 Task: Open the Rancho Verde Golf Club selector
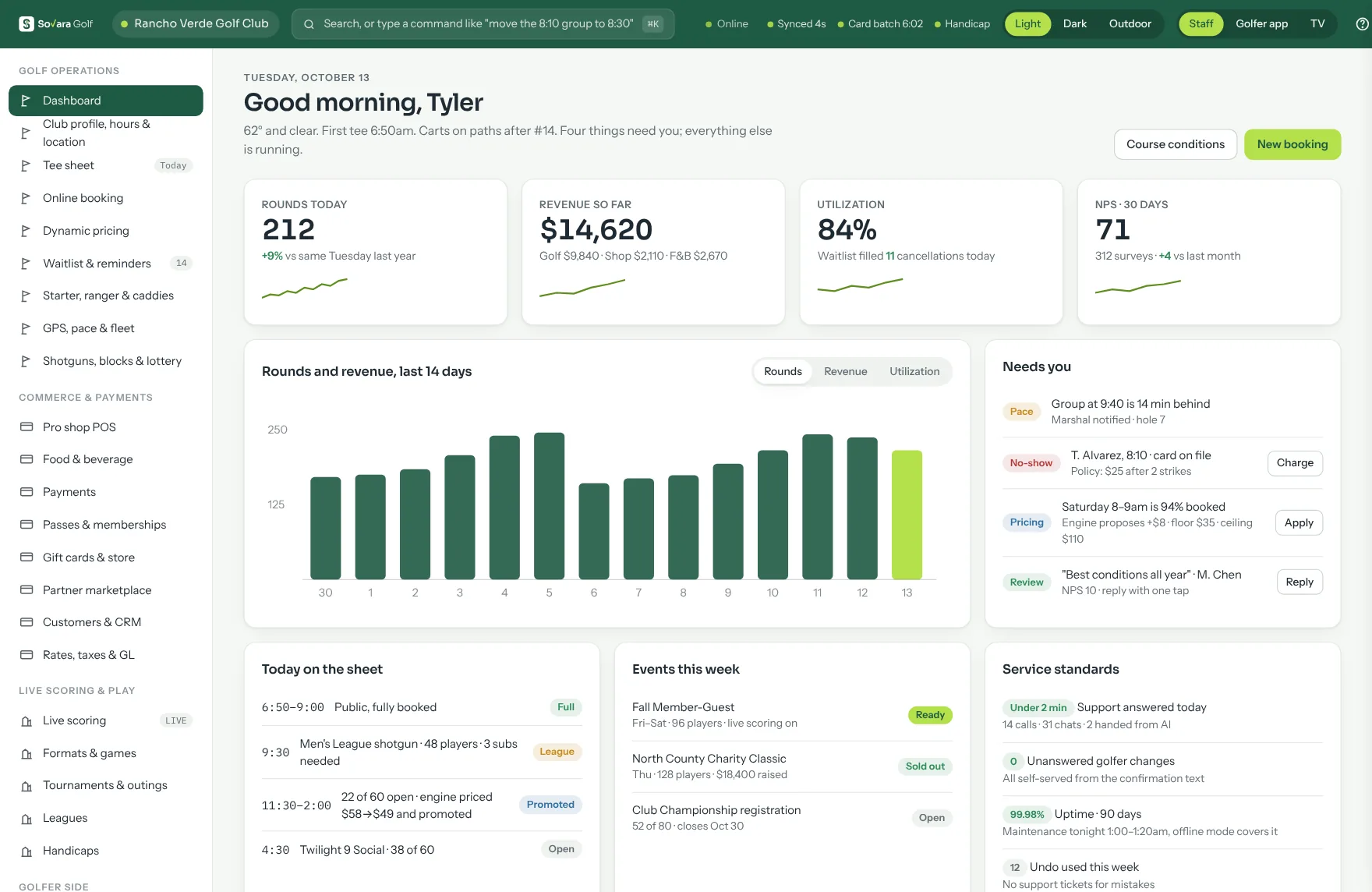coord(194,24)
